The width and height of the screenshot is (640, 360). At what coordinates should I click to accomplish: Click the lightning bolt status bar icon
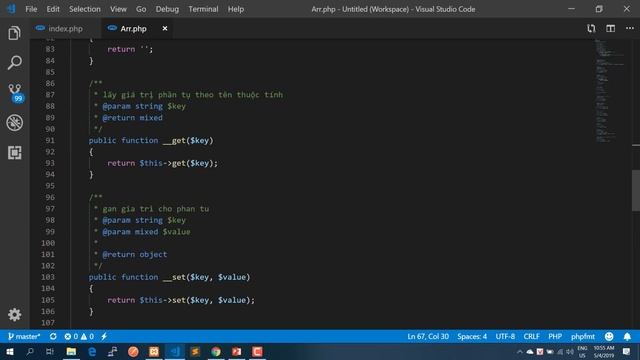(x=104, y=336)
